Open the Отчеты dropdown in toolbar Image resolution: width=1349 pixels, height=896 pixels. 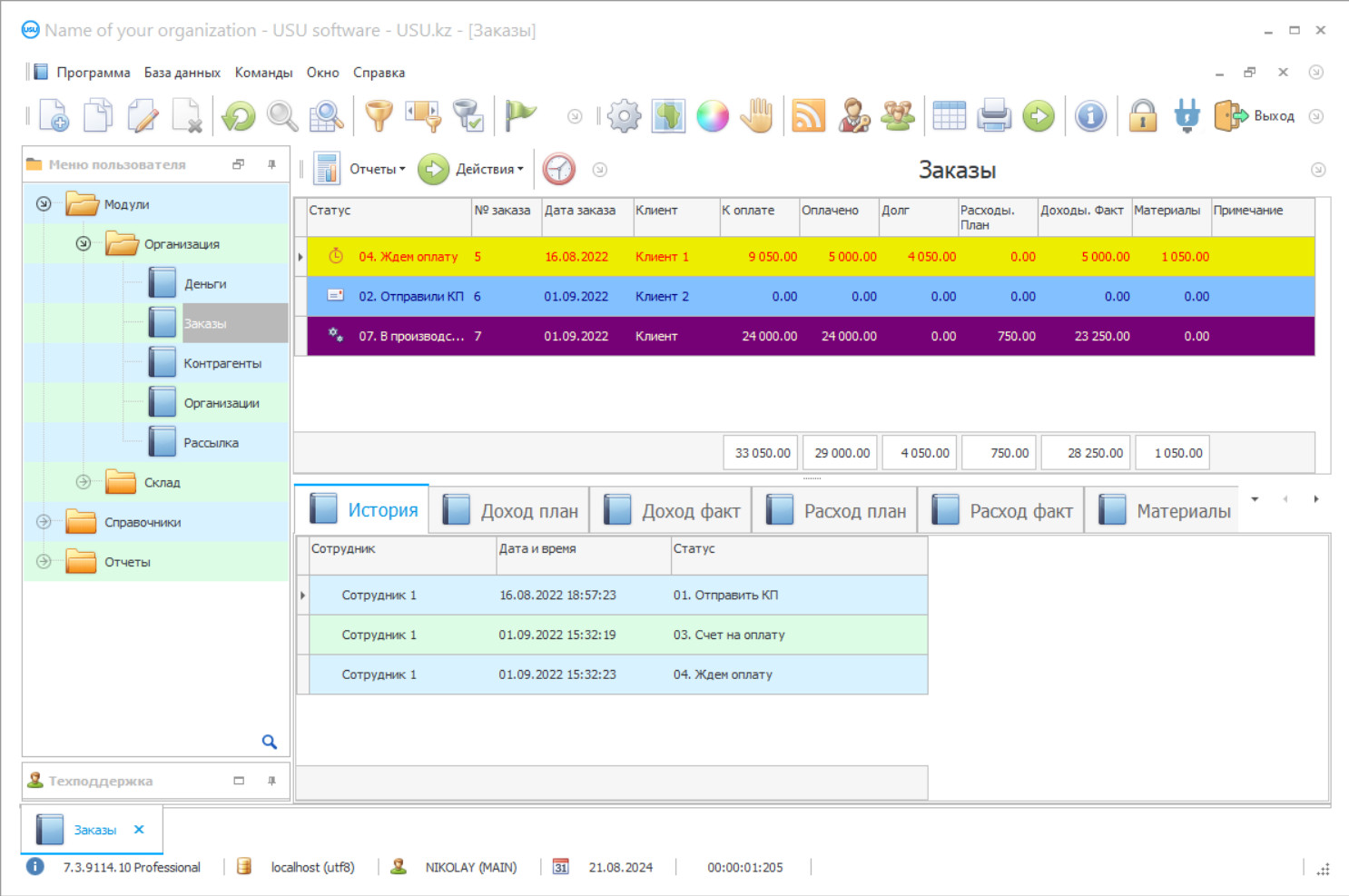tap(376, 169)
